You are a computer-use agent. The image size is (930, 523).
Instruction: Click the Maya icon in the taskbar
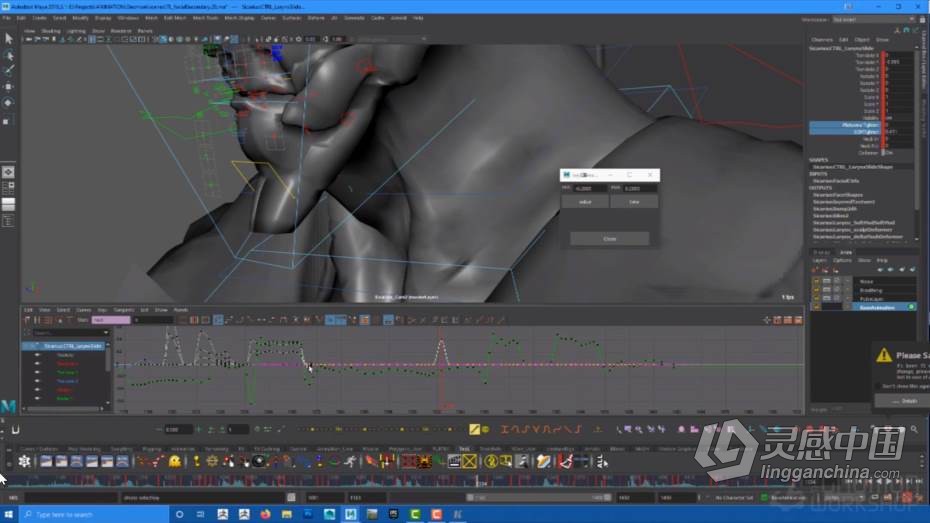click(x=351, y=514)
